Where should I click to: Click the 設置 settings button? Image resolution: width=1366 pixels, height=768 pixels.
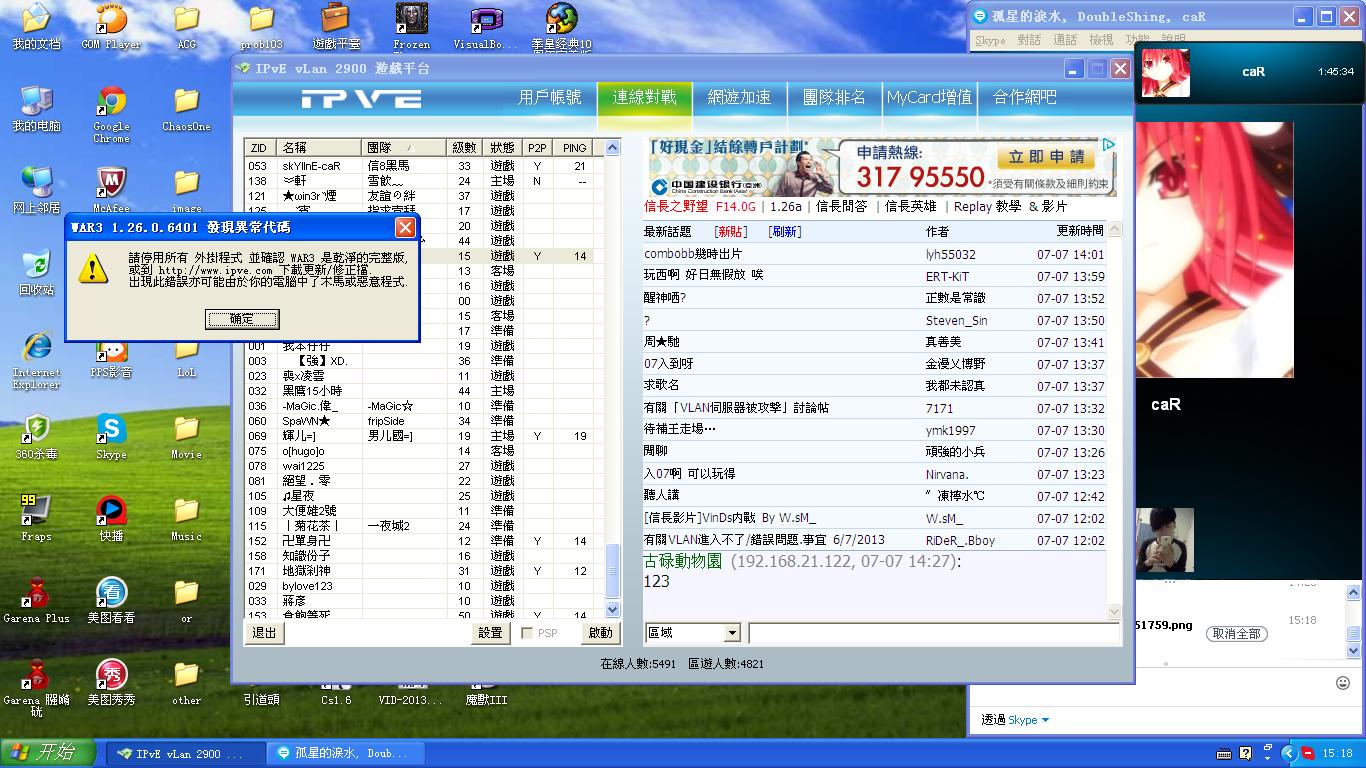[490, 633]
